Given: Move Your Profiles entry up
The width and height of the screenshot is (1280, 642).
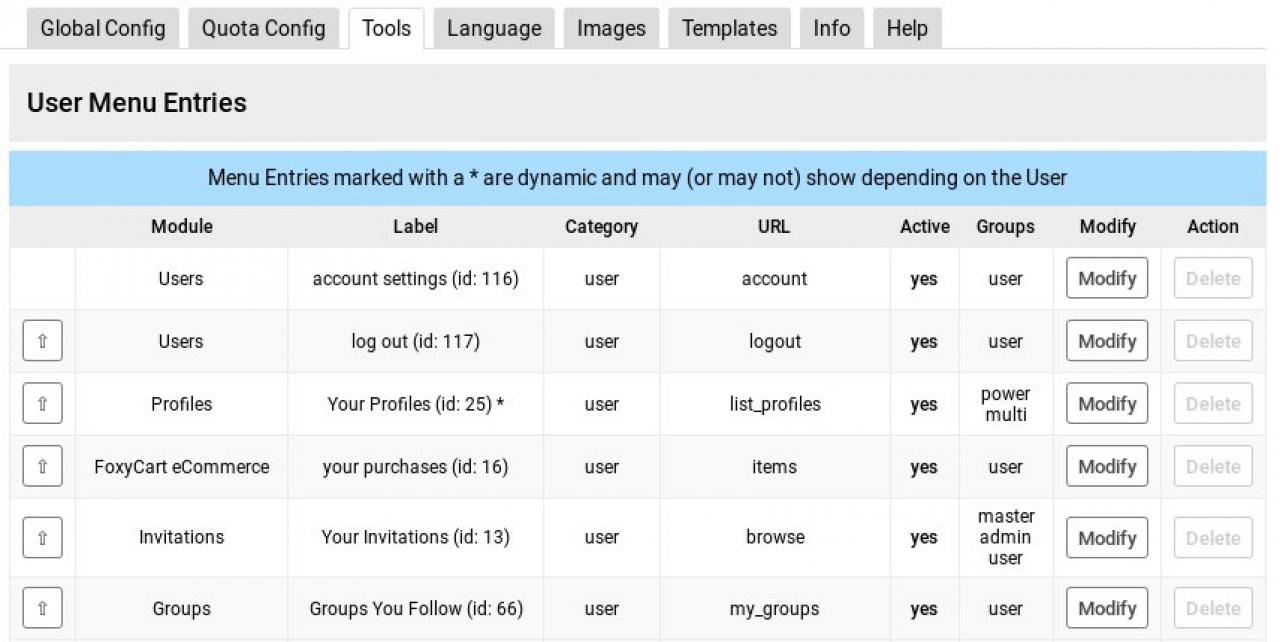Looking at the screenshot, I should pyautogui.click(x=42, y=404).
